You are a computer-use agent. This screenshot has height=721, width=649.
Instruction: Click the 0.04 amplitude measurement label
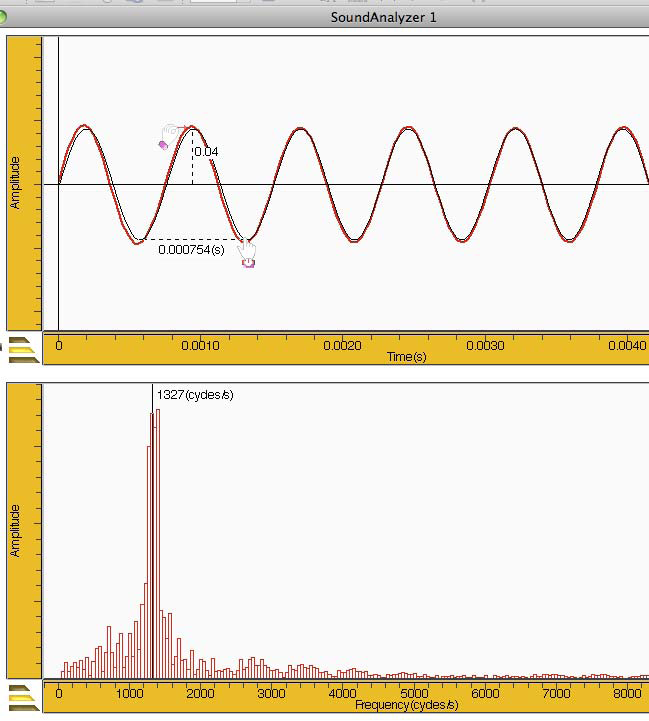pos(206,152)
